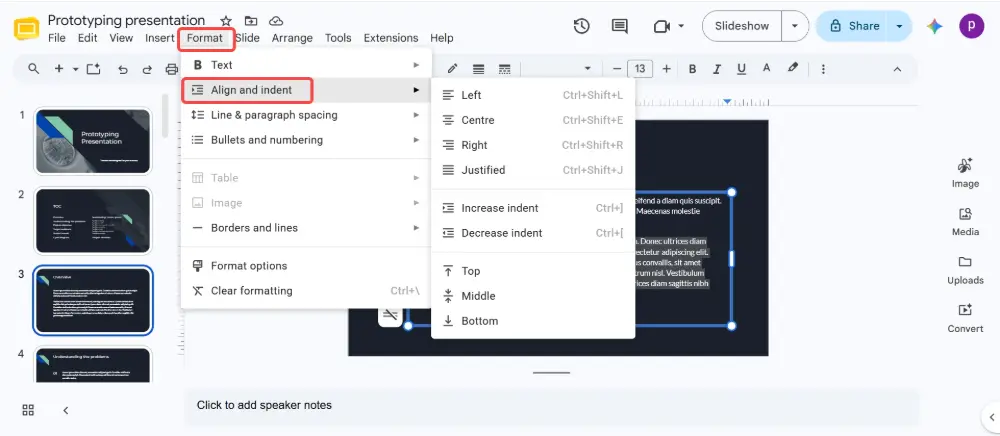Align text to Top vertically
The height and width of the screenshot is (436, 1000).
click(533, 271)
